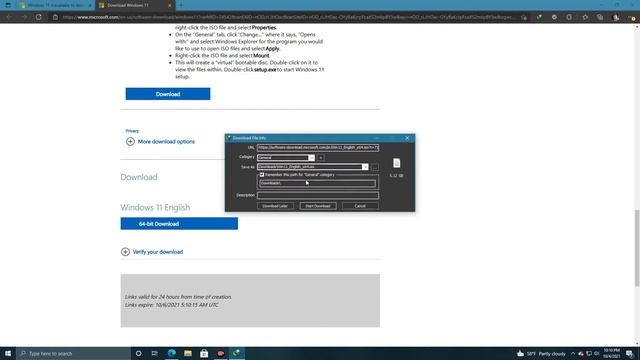Reload the page with refresh icon

click(38, 17)
